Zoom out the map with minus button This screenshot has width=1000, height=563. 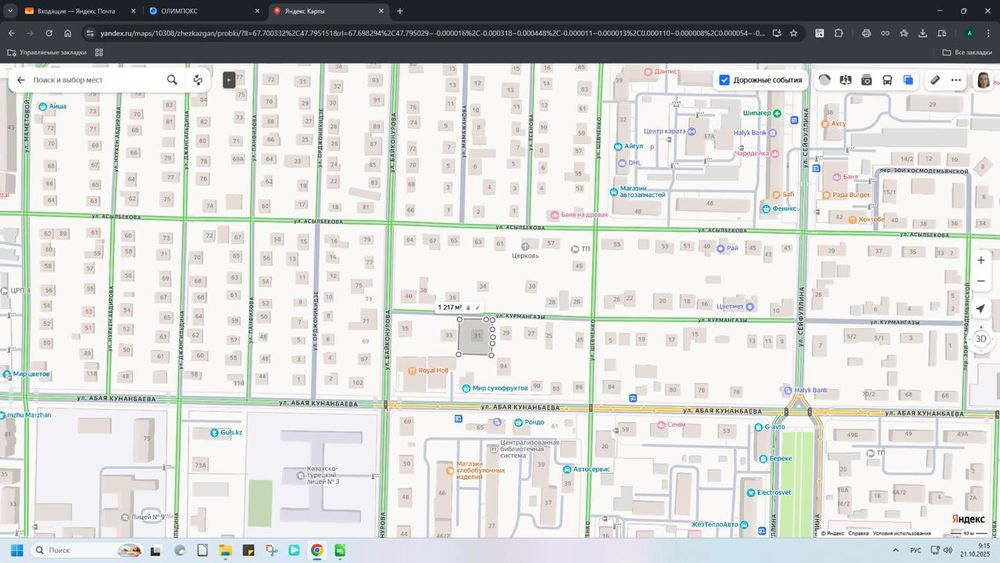pyautogui.click(x=981, y=282)
